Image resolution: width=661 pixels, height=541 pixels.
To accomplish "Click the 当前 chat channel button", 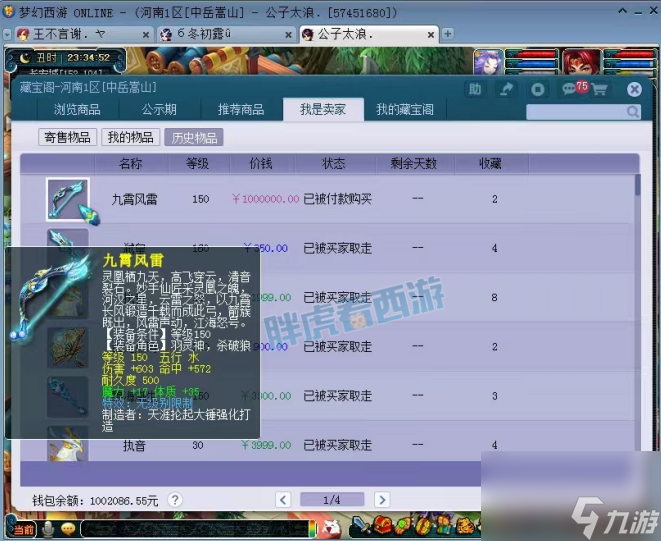I will point(23,529).
